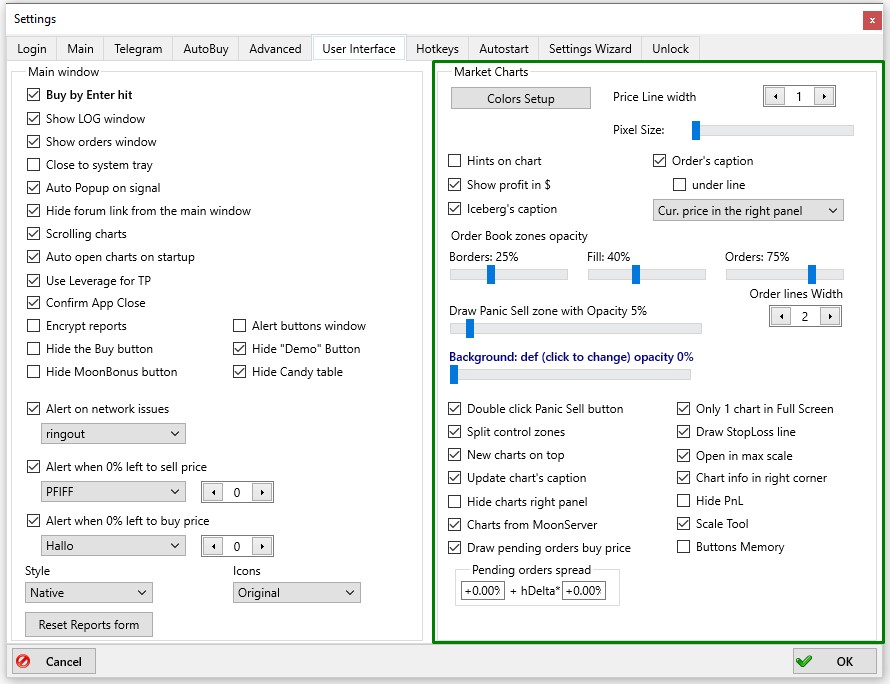The height and width of the screenshot is (684, 890).
Task: Decrease Order lines Width stepper arrow
Action: (781, 316)
